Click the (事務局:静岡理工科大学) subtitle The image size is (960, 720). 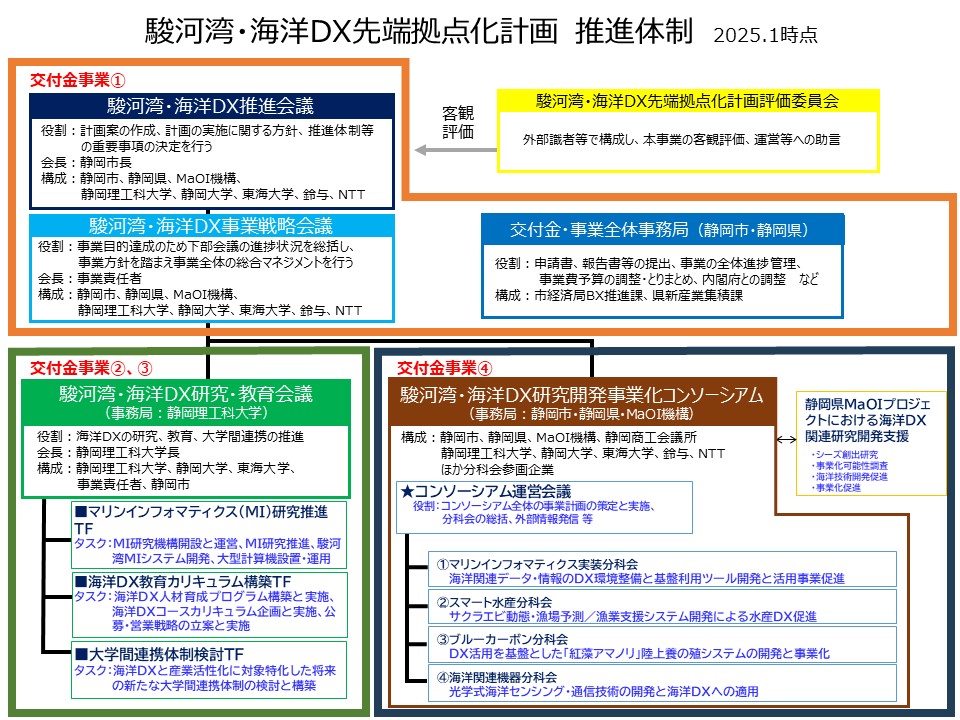click(186, 413)
